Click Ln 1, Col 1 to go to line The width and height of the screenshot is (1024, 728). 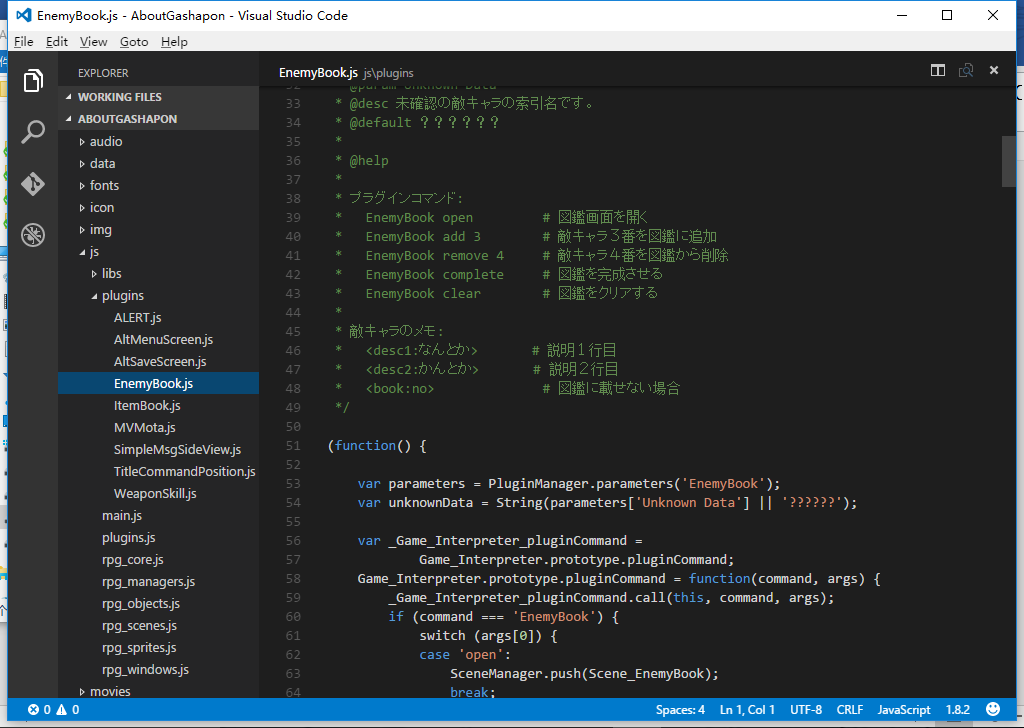point(747,710)
